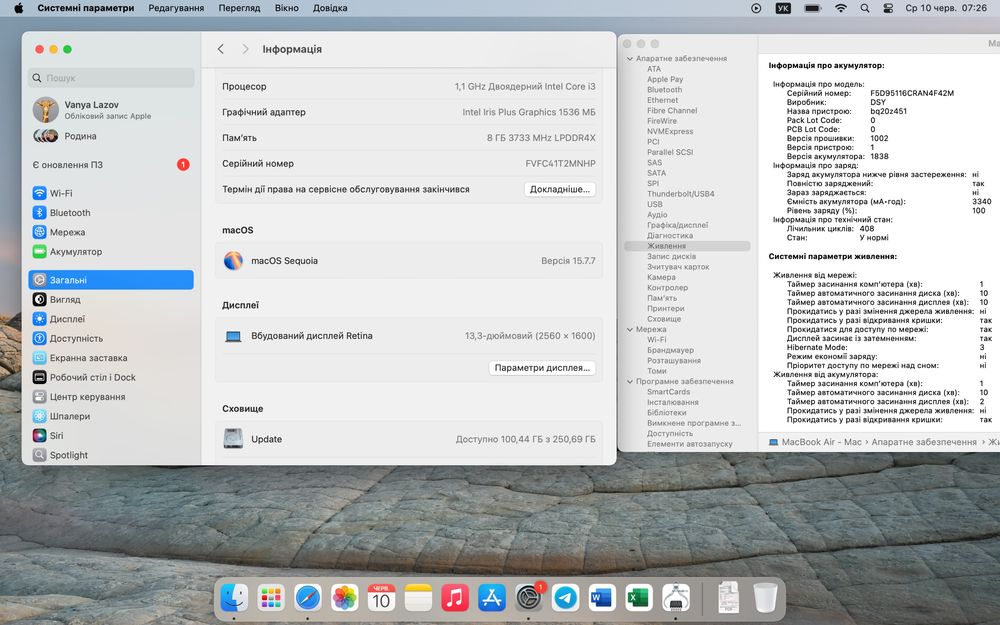1000x625 pixels.
Task: Open Siri settings in sidebar
Action: pos(111,436)
